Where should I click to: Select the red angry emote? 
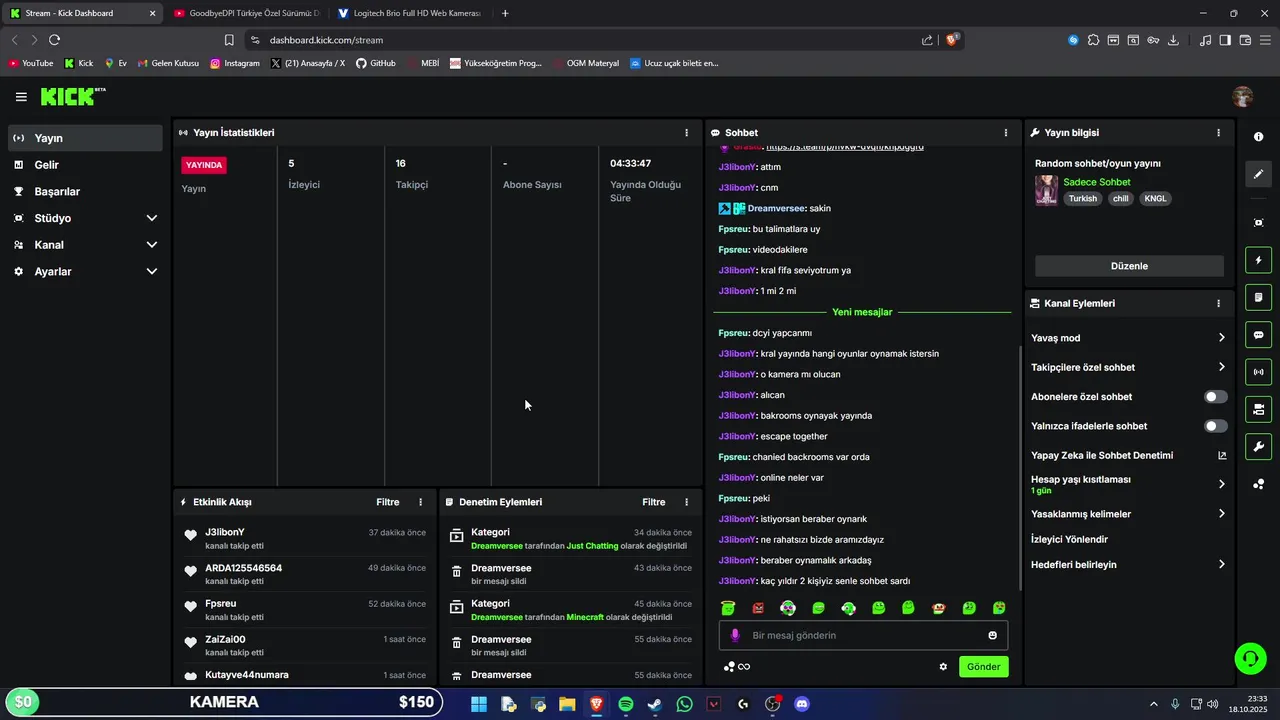pos(758,608)
